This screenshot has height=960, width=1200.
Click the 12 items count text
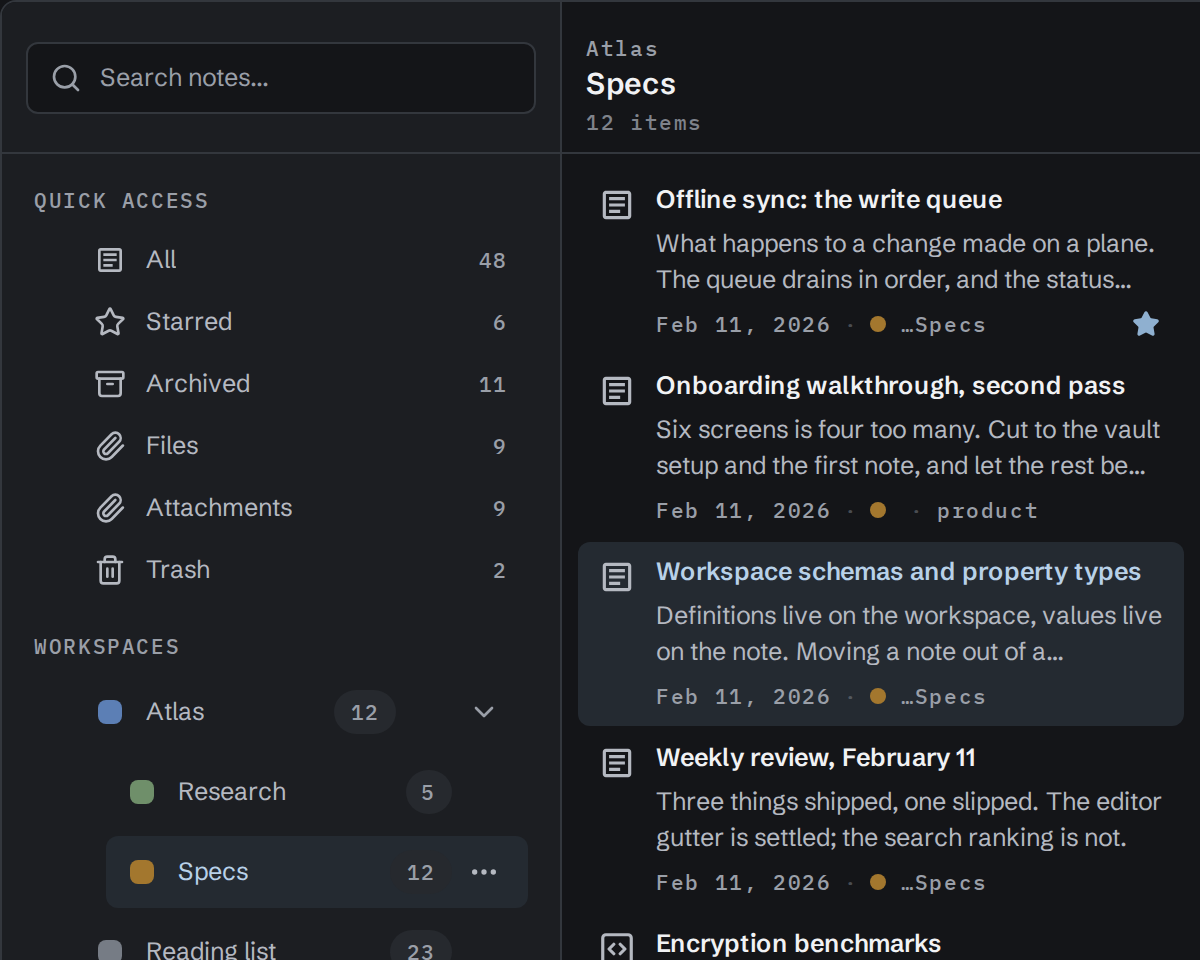tap(643, 123)
